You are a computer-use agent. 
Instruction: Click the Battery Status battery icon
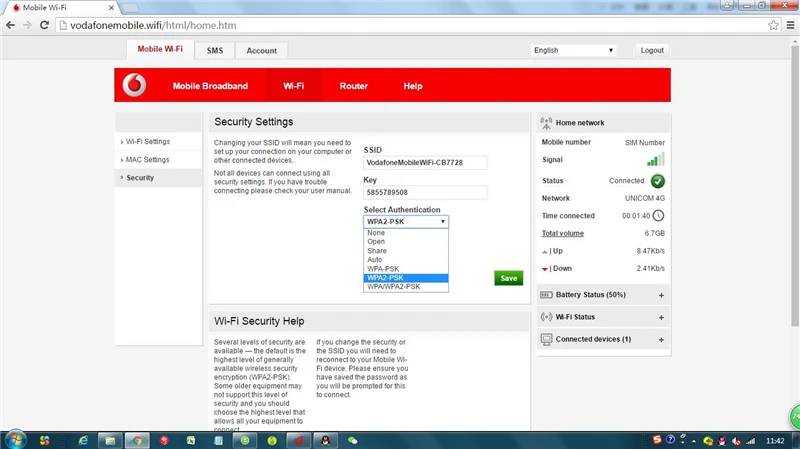[x=546, y=295]
